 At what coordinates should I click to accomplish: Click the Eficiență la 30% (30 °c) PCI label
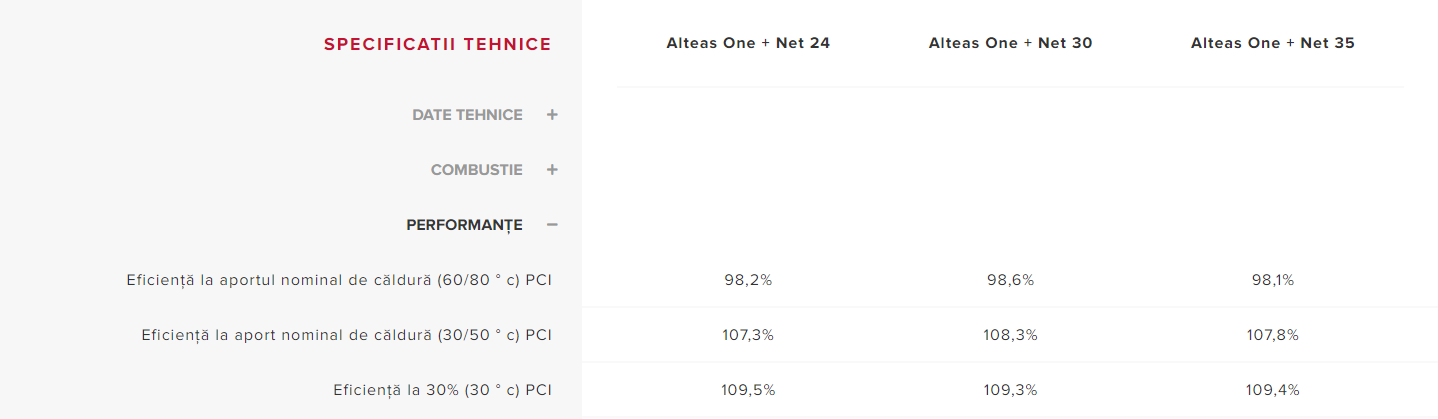click(442, 390)
